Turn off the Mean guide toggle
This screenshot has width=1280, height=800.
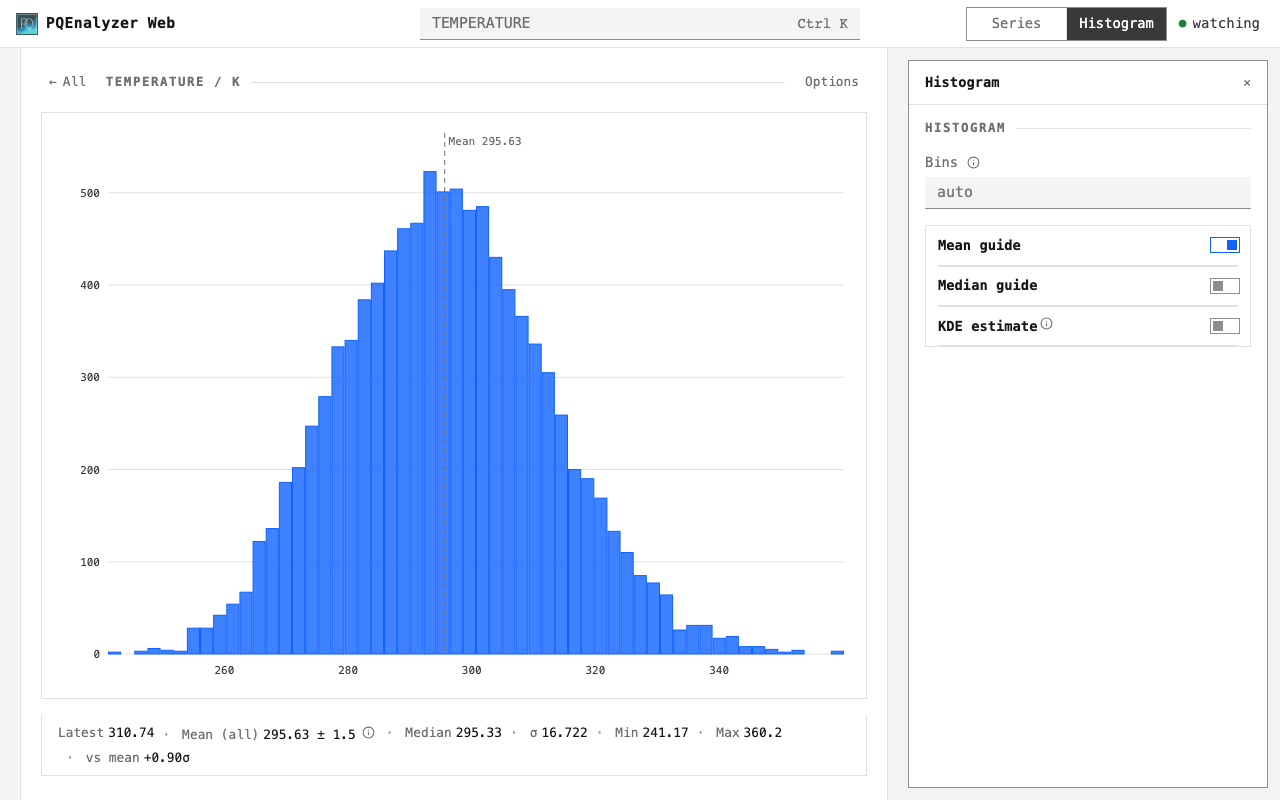coord(1225,245)
